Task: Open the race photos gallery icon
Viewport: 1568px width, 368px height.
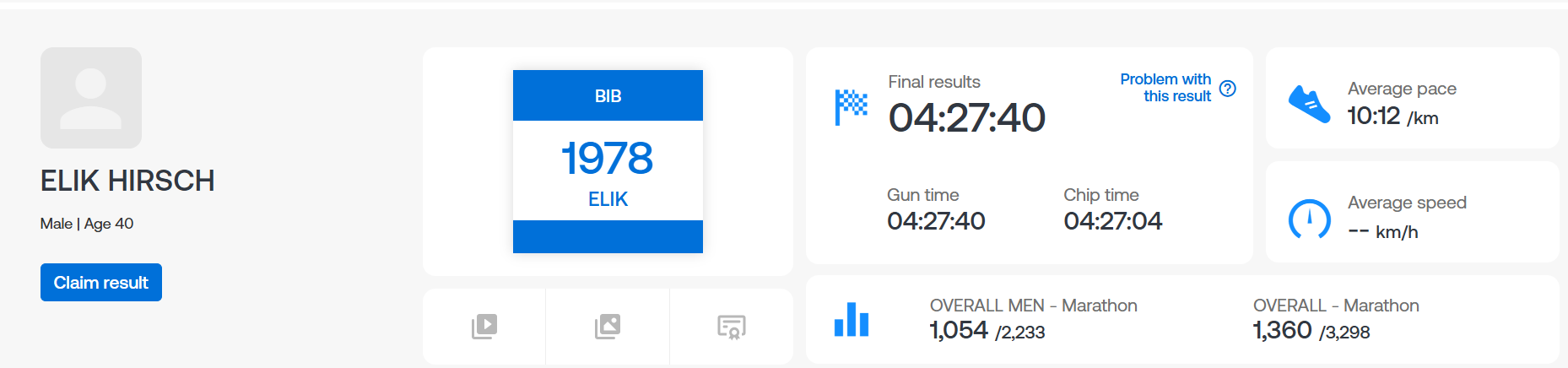Action: 608,327
